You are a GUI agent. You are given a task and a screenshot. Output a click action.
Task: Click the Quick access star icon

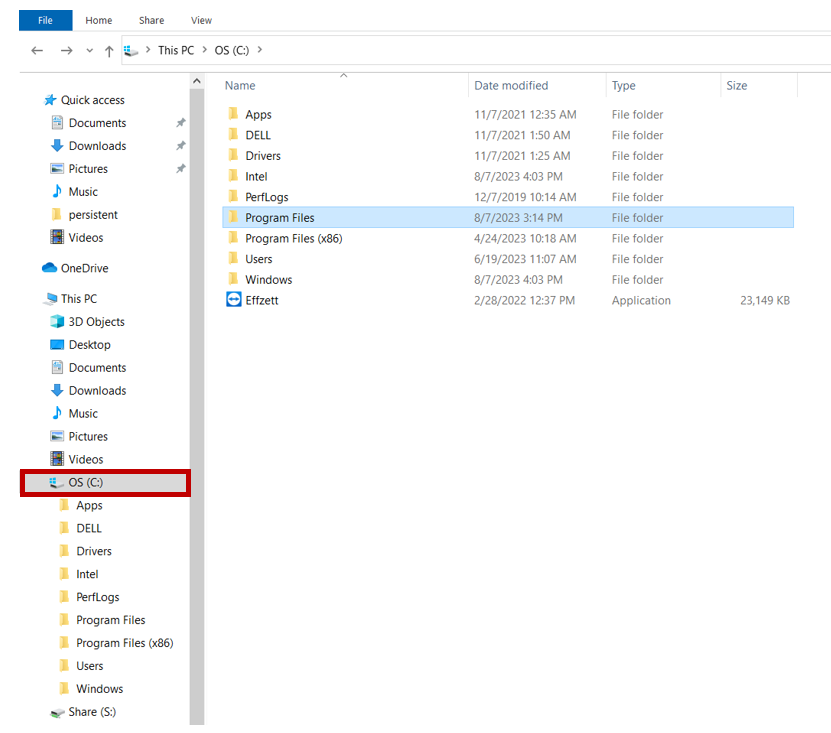[50, 100]
